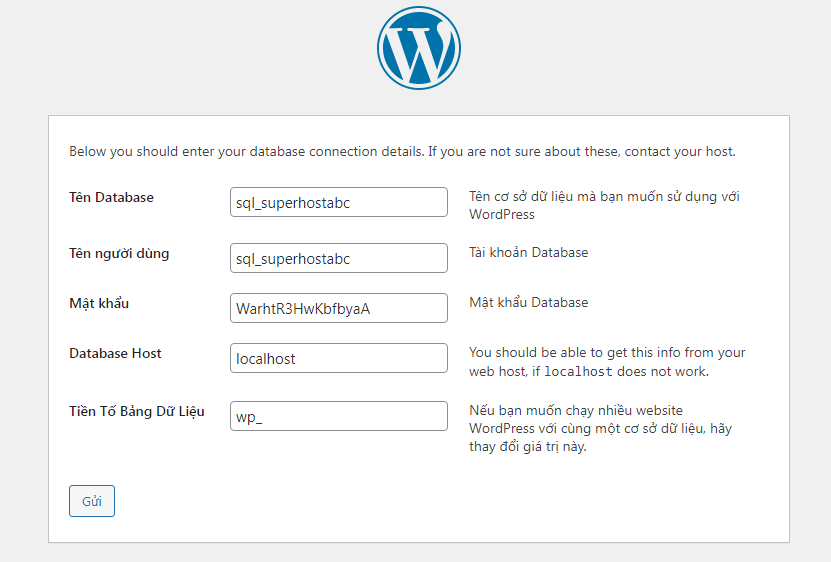The height and width of the screenshot is (562, 831).
Task: Click 'You should be able to get' hint
Action: click(607, 353)
